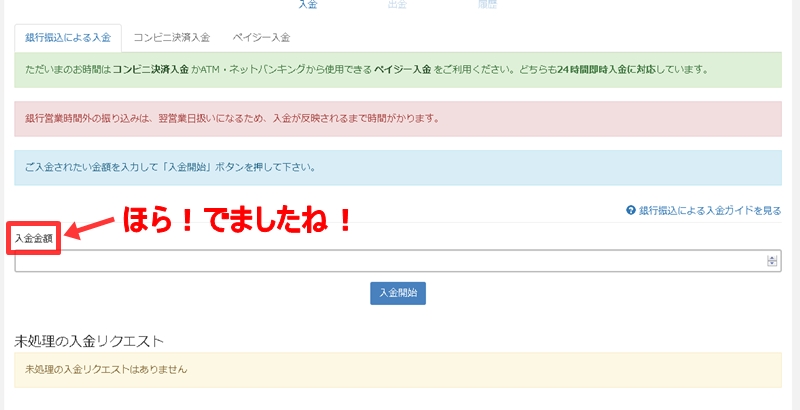This screenshot has width=800, height=410.
Task: Select the 銀行振込による入金 tab
Action: [x=68, y=38]
